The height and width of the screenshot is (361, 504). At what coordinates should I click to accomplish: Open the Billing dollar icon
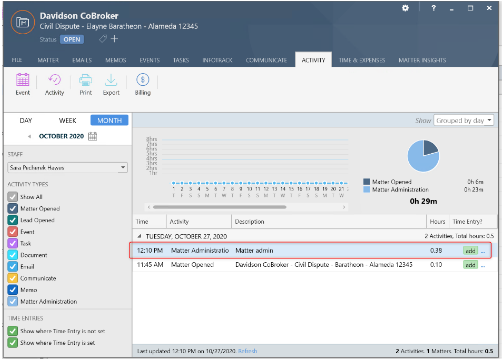(143, 80)
